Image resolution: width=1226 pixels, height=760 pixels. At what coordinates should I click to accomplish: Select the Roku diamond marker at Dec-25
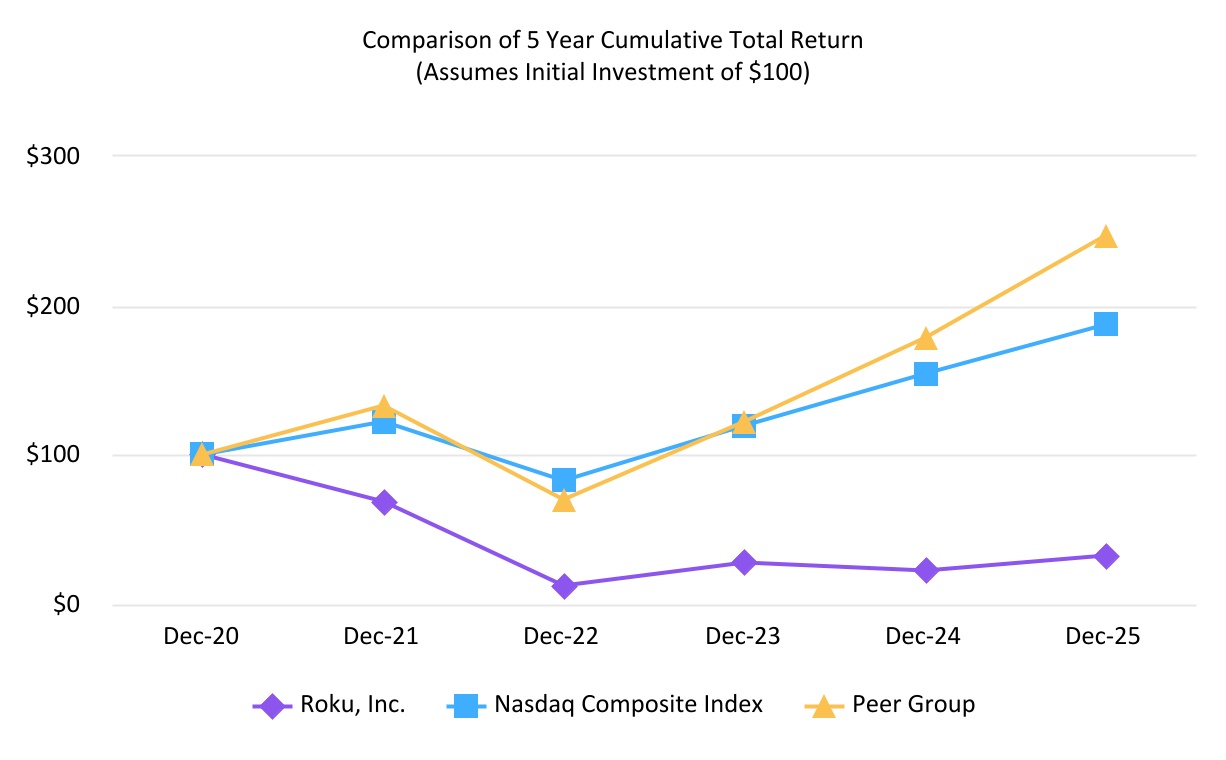(x=1105, y=556)
